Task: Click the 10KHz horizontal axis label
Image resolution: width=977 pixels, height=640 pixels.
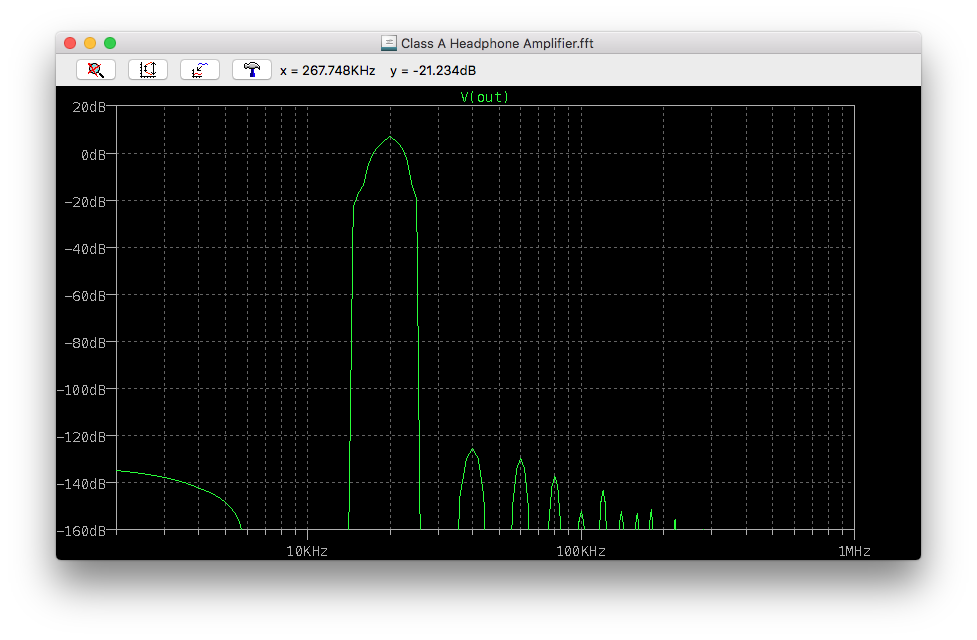Action: 307,552
